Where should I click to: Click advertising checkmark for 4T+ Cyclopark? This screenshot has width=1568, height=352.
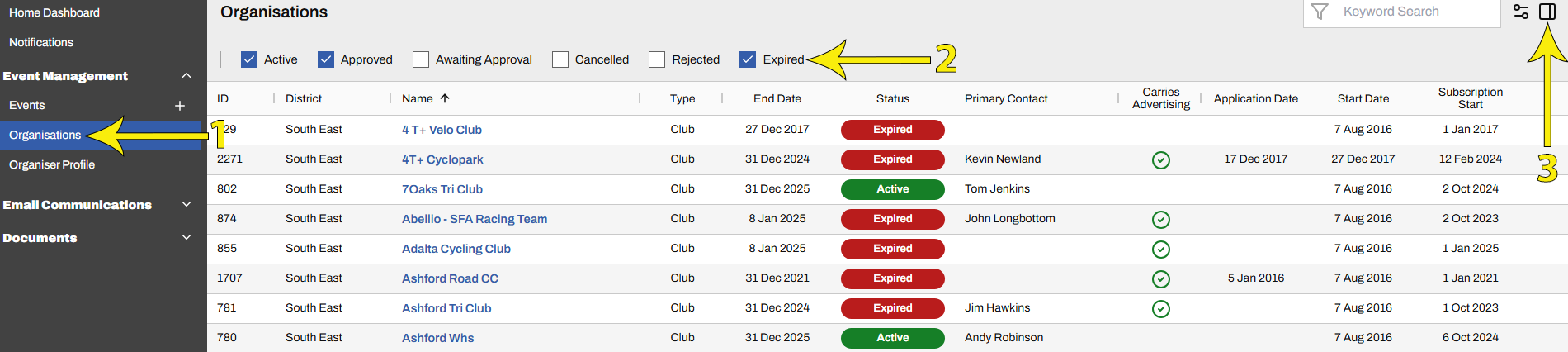[1160, 159]
